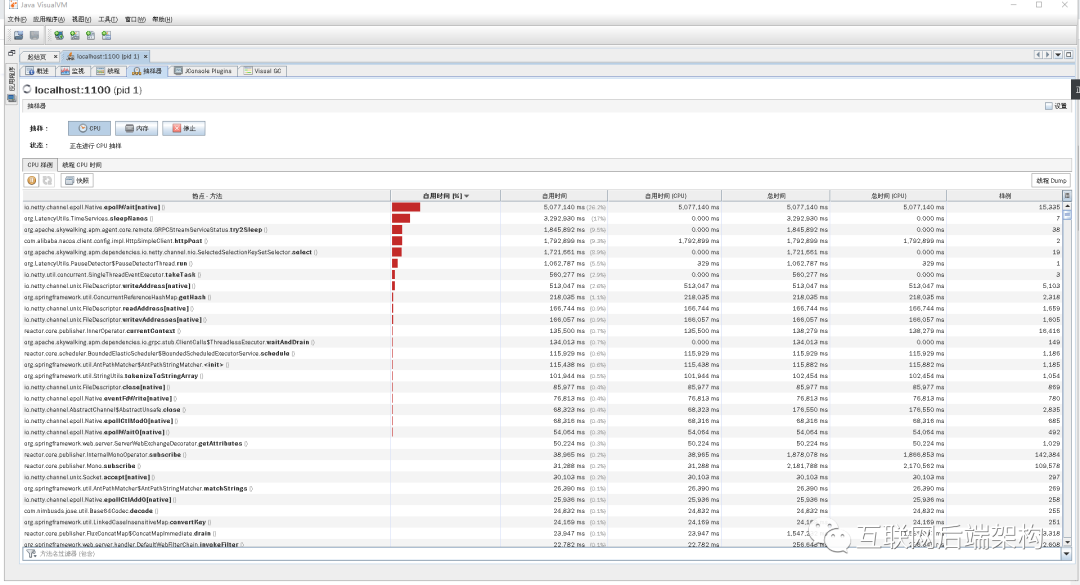Switch to the 监视 tab
The height and width of the screenshot is (585, 1080).
(x=73, y=71)
